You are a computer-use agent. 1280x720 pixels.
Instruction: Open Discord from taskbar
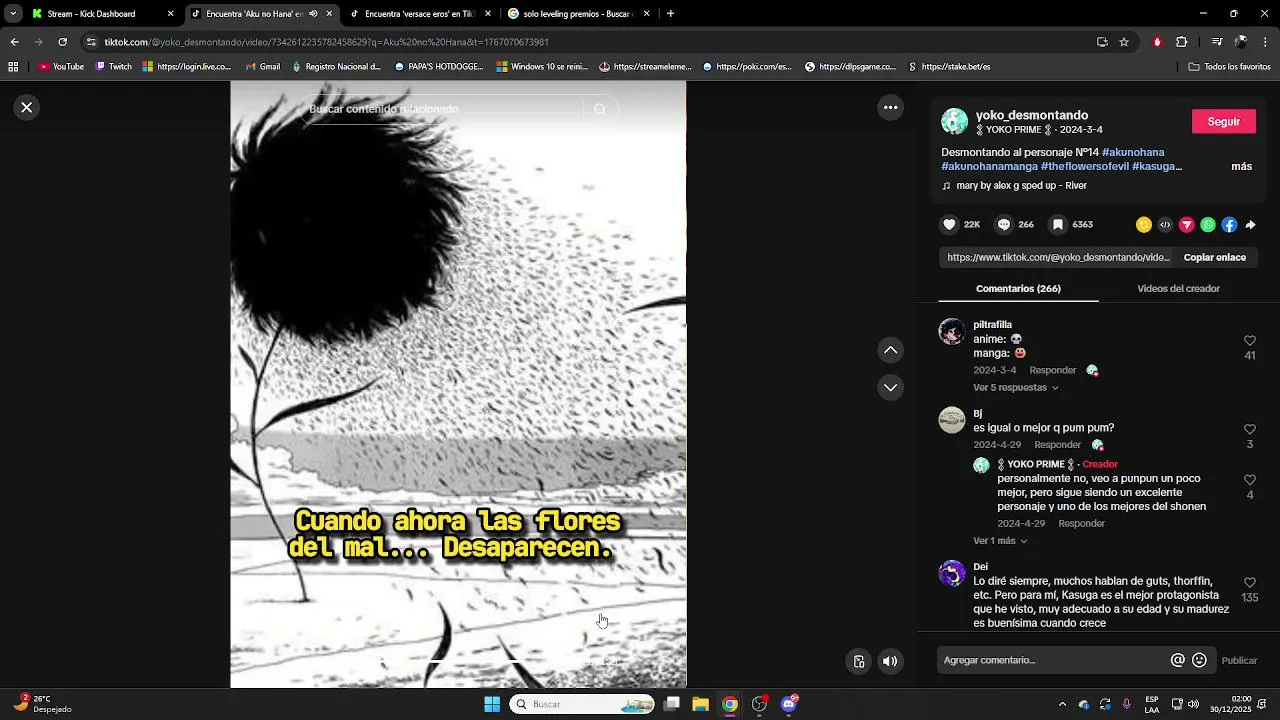click(789, 704)
